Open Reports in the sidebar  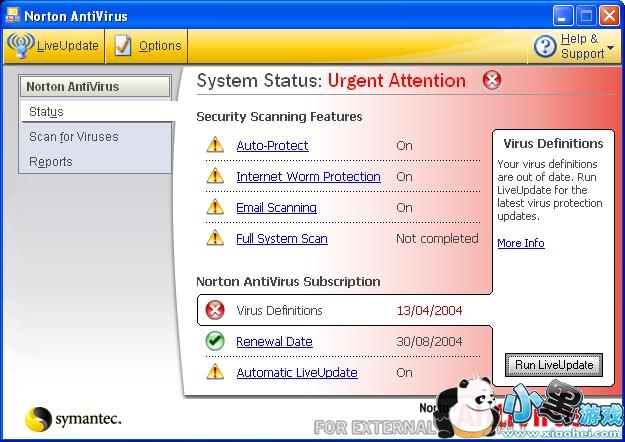coord(51,162)
